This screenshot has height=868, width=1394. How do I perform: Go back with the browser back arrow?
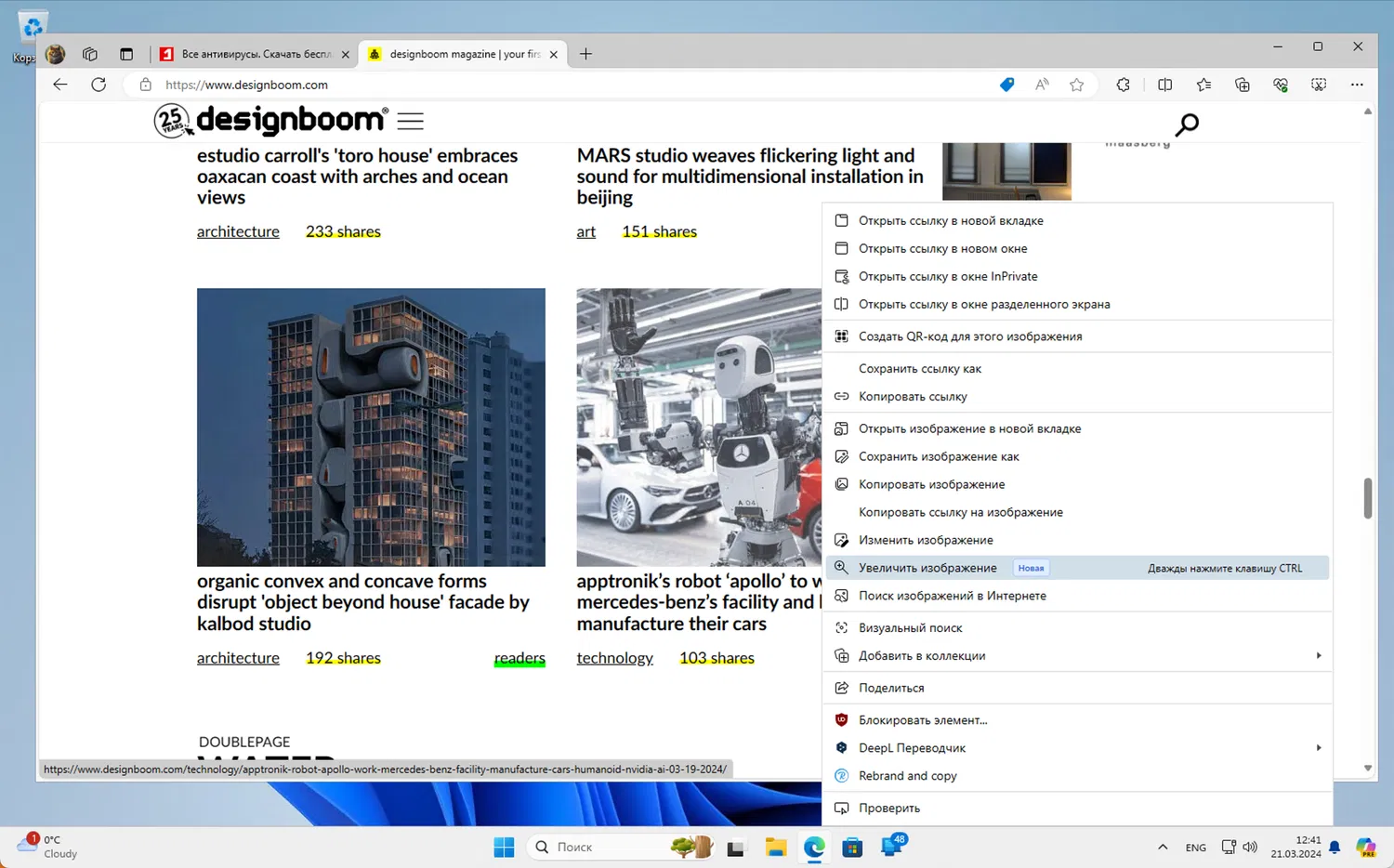point(60,85)
